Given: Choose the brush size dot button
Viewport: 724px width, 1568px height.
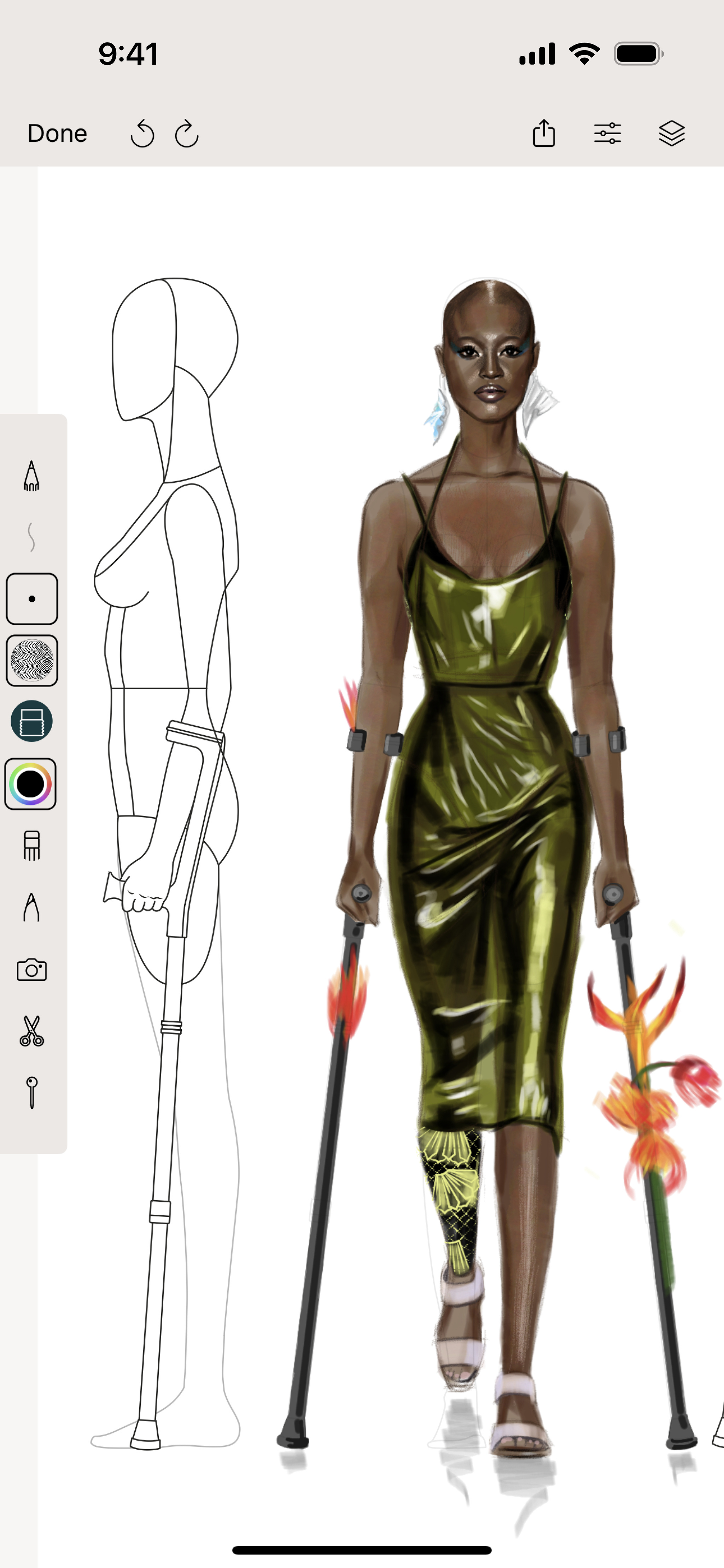Looking at the screenshot, I should tap(32, 599).
